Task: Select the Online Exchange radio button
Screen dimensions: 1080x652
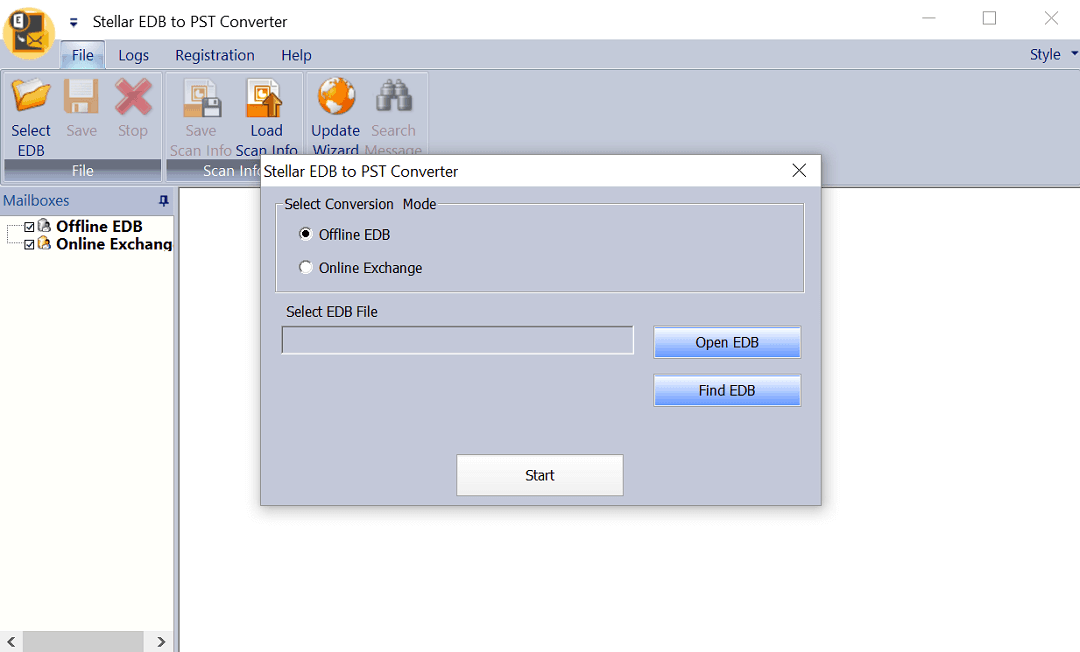Action: click(306, 267)
